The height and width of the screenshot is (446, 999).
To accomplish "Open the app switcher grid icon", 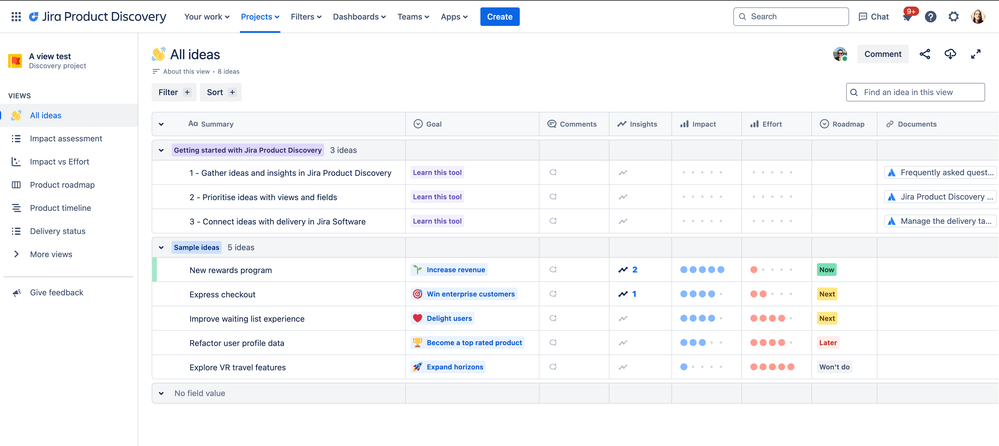I will 16,17.
